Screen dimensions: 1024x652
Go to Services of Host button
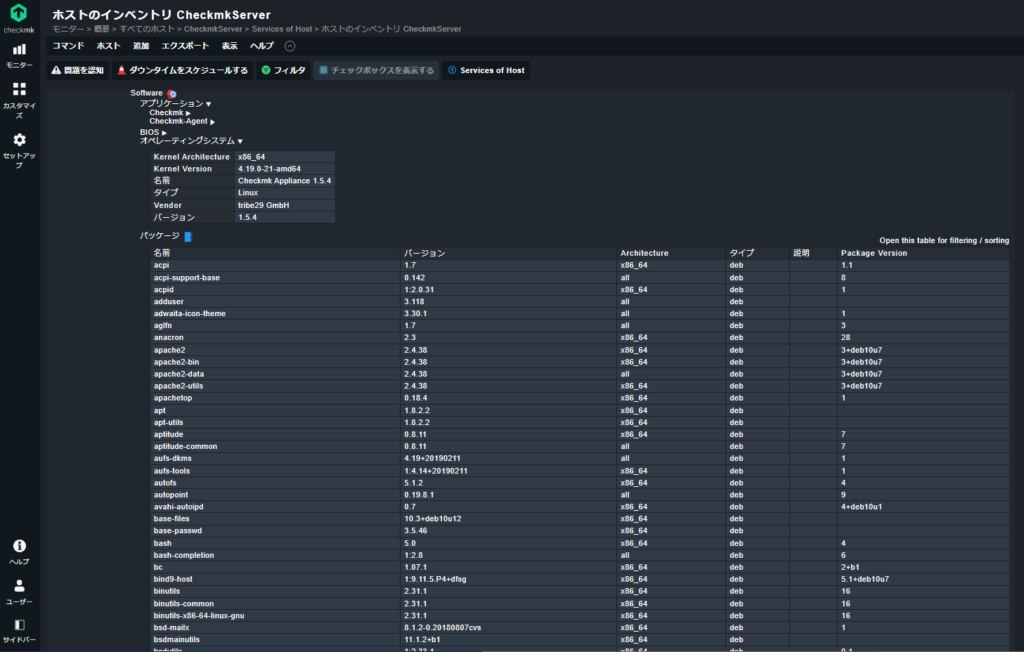coord(486,71)
